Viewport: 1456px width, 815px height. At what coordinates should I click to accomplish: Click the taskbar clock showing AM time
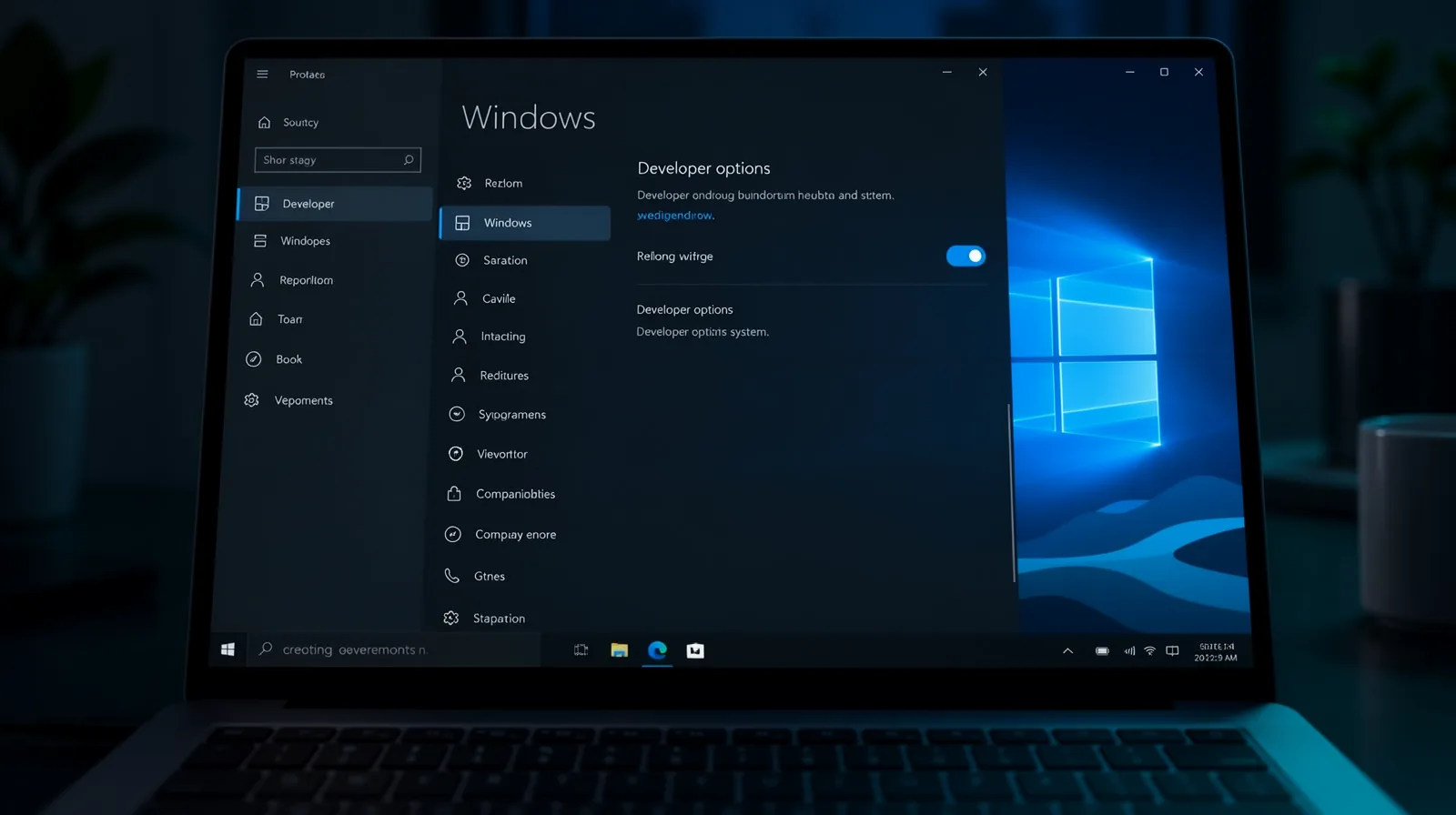pos(1216,652)
